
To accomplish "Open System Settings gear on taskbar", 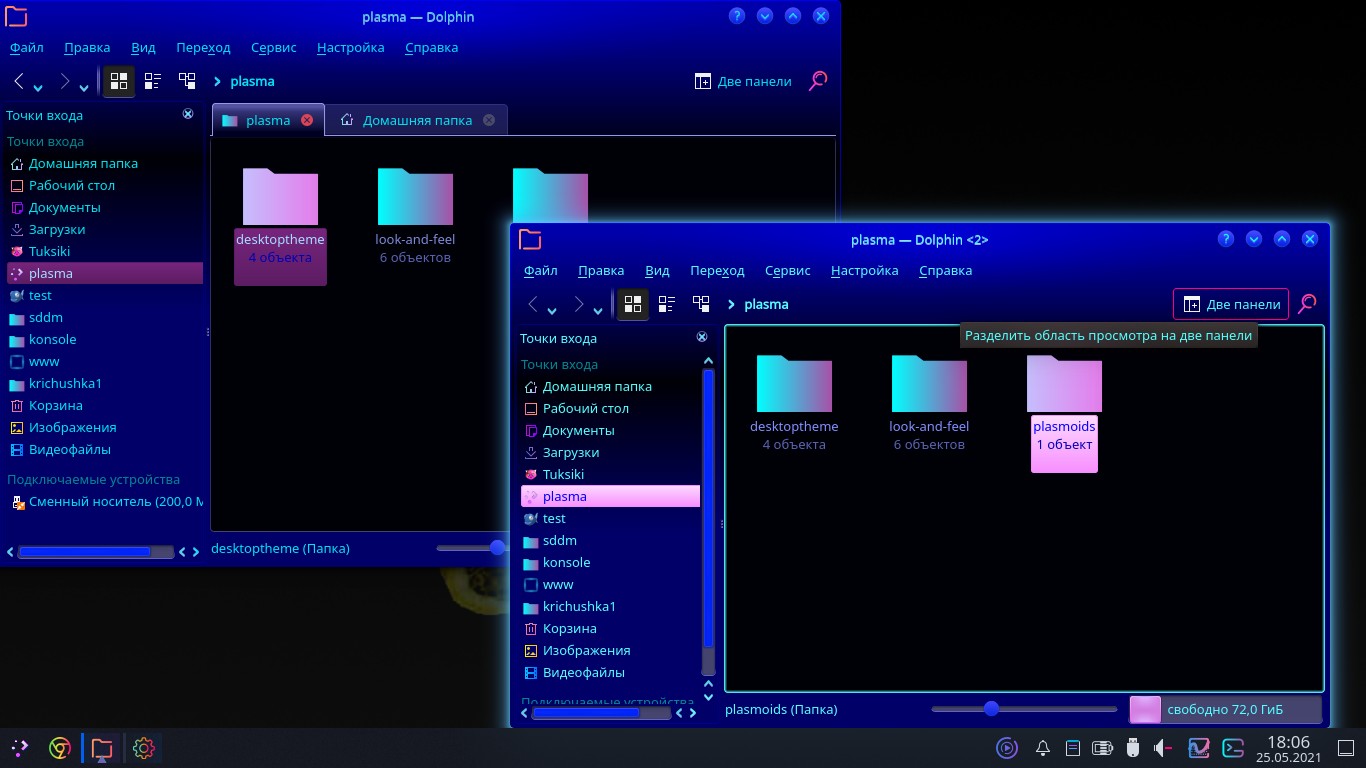I will click(x=143, y=747).
